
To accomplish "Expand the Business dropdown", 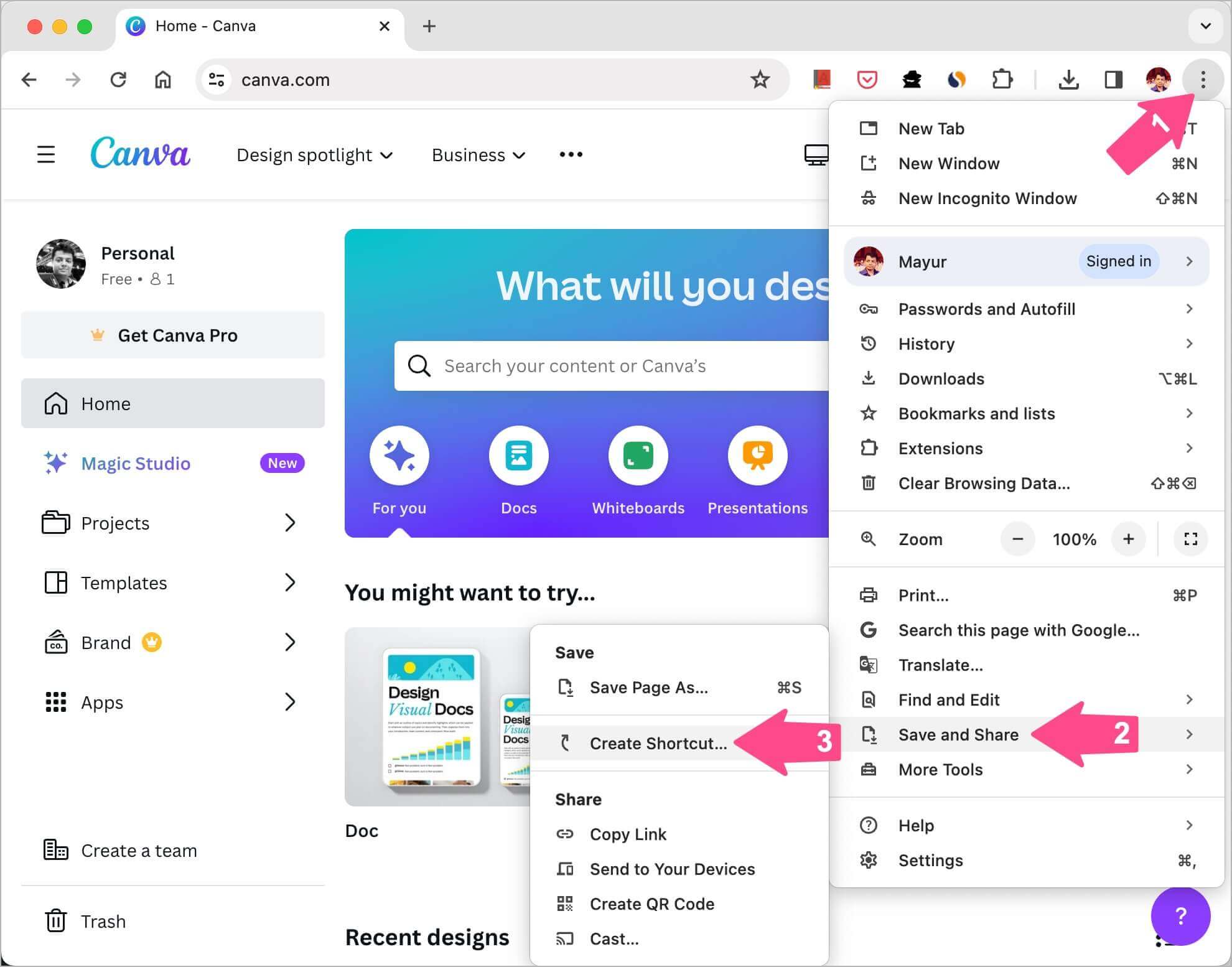I will click(x=478, y=154).
